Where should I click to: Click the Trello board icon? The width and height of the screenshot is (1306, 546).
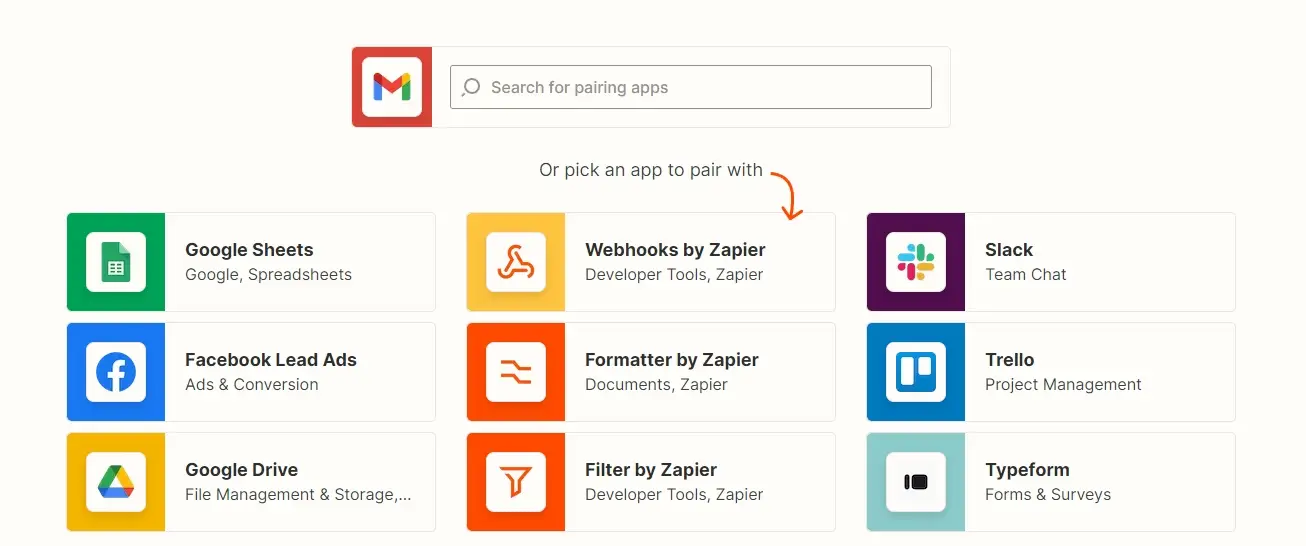point(916,372)
